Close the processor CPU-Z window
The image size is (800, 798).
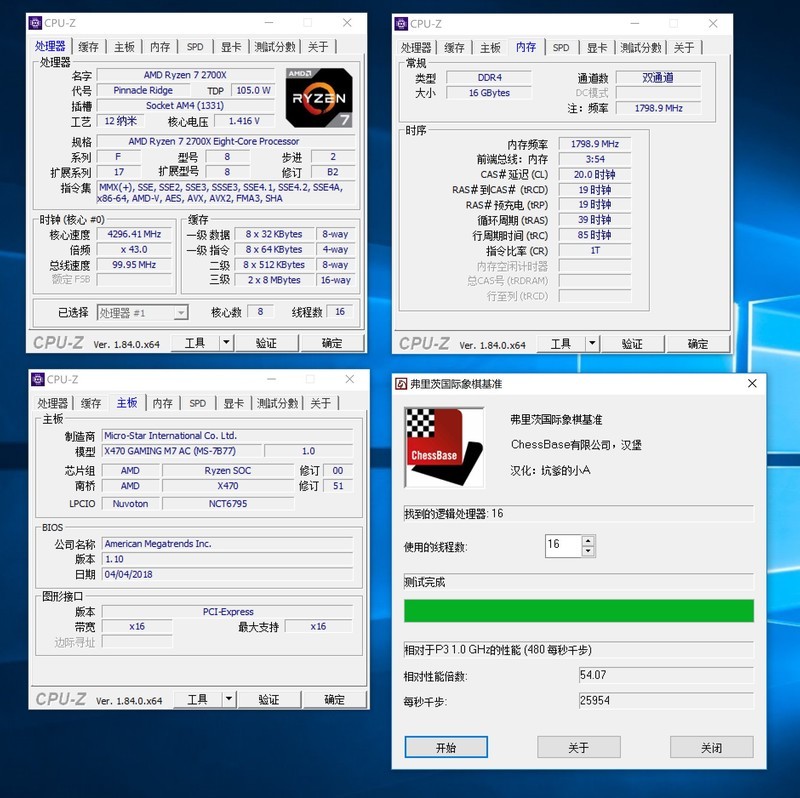pos(347,23)
